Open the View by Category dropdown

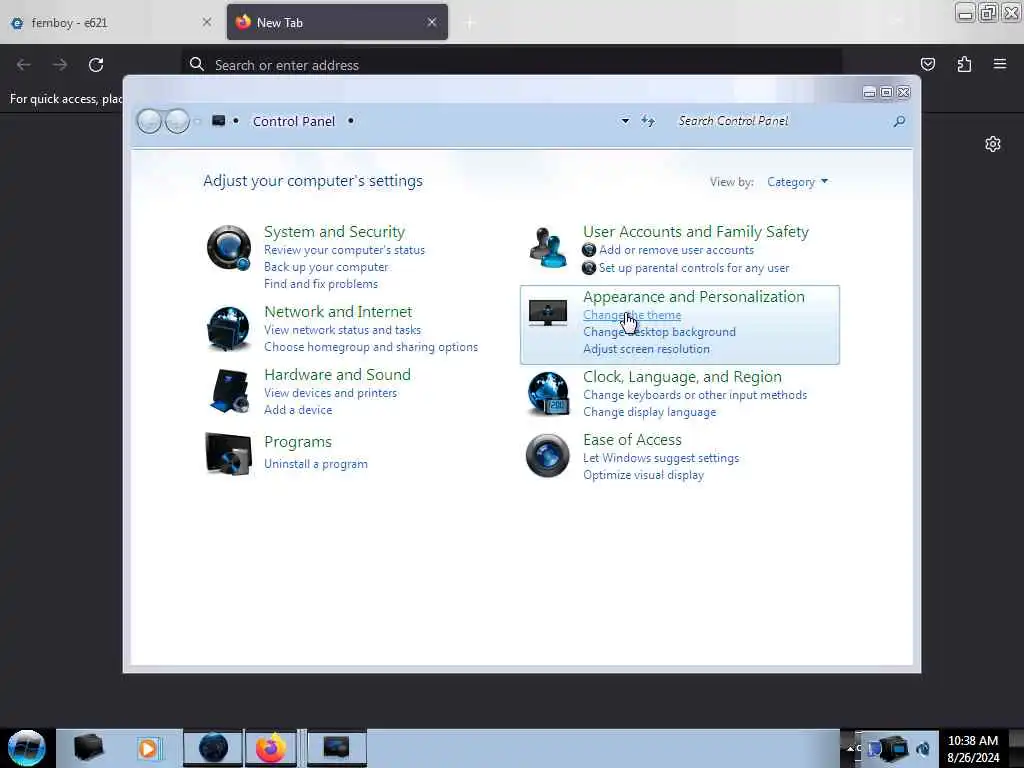point(797,182)
